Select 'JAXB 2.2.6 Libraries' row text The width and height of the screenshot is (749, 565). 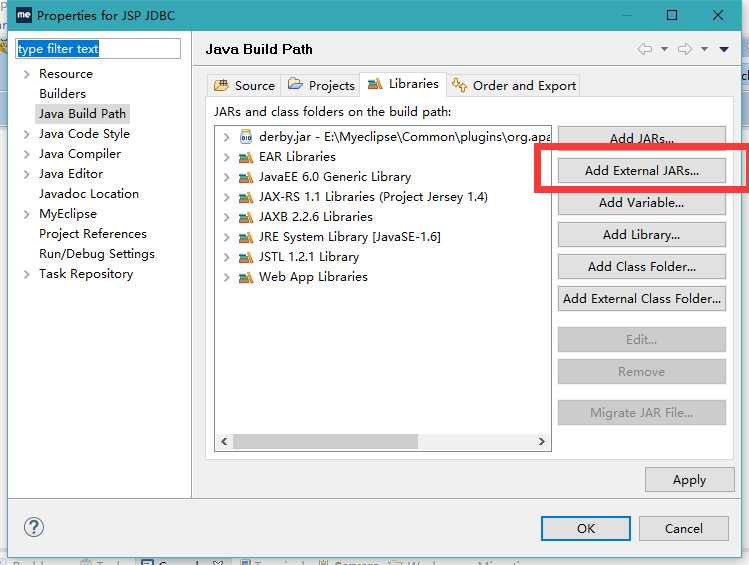pyautogui.click(x=315, y=217)
